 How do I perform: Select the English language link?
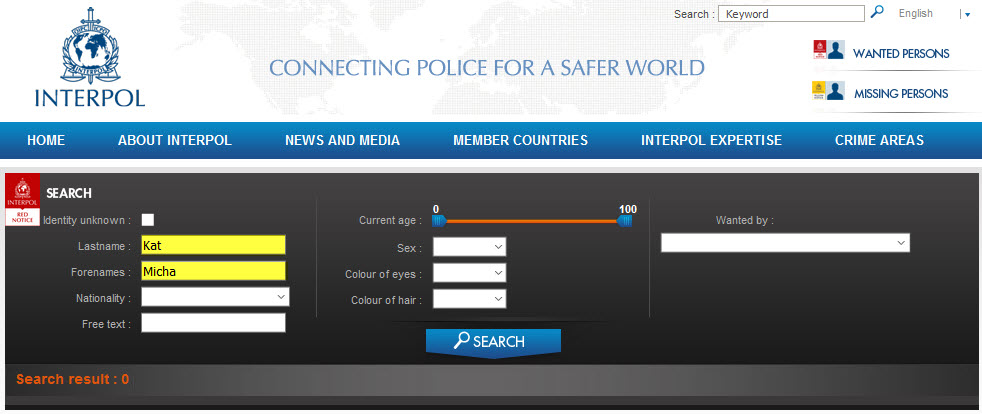(916, 13)
